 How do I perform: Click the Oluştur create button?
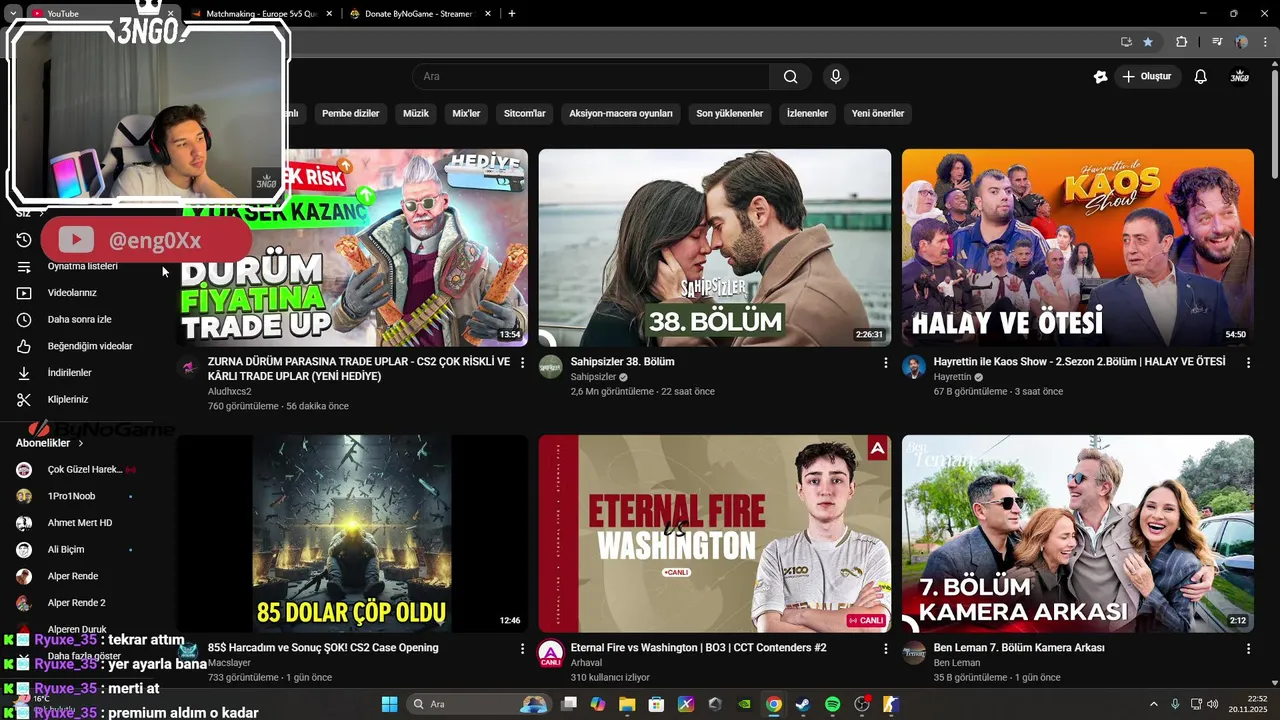[1146, 77]
